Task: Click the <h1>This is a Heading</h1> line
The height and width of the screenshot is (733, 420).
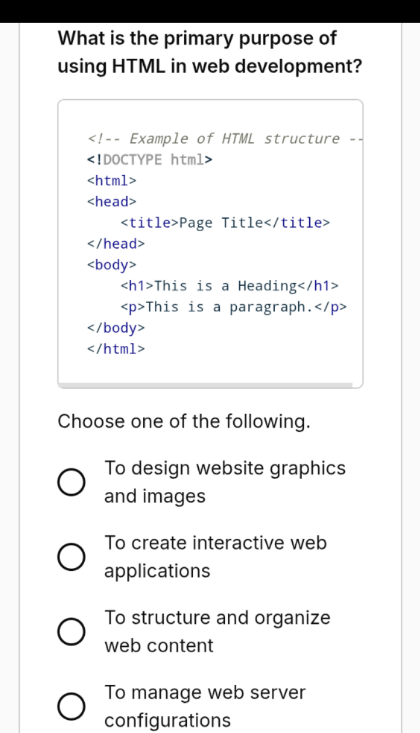Action: coord(230,286)
